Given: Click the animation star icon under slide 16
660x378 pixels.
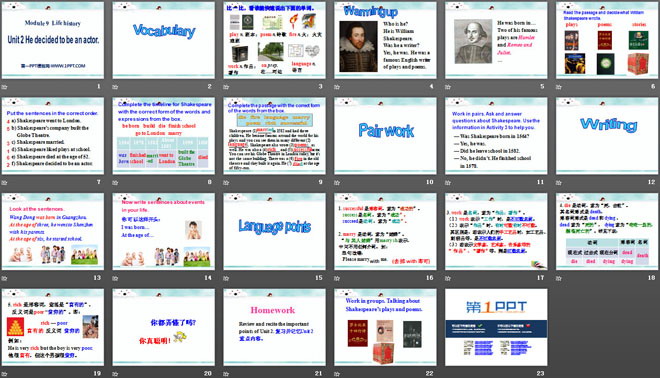Looking at the screenshot, I should tap(337, 278).
